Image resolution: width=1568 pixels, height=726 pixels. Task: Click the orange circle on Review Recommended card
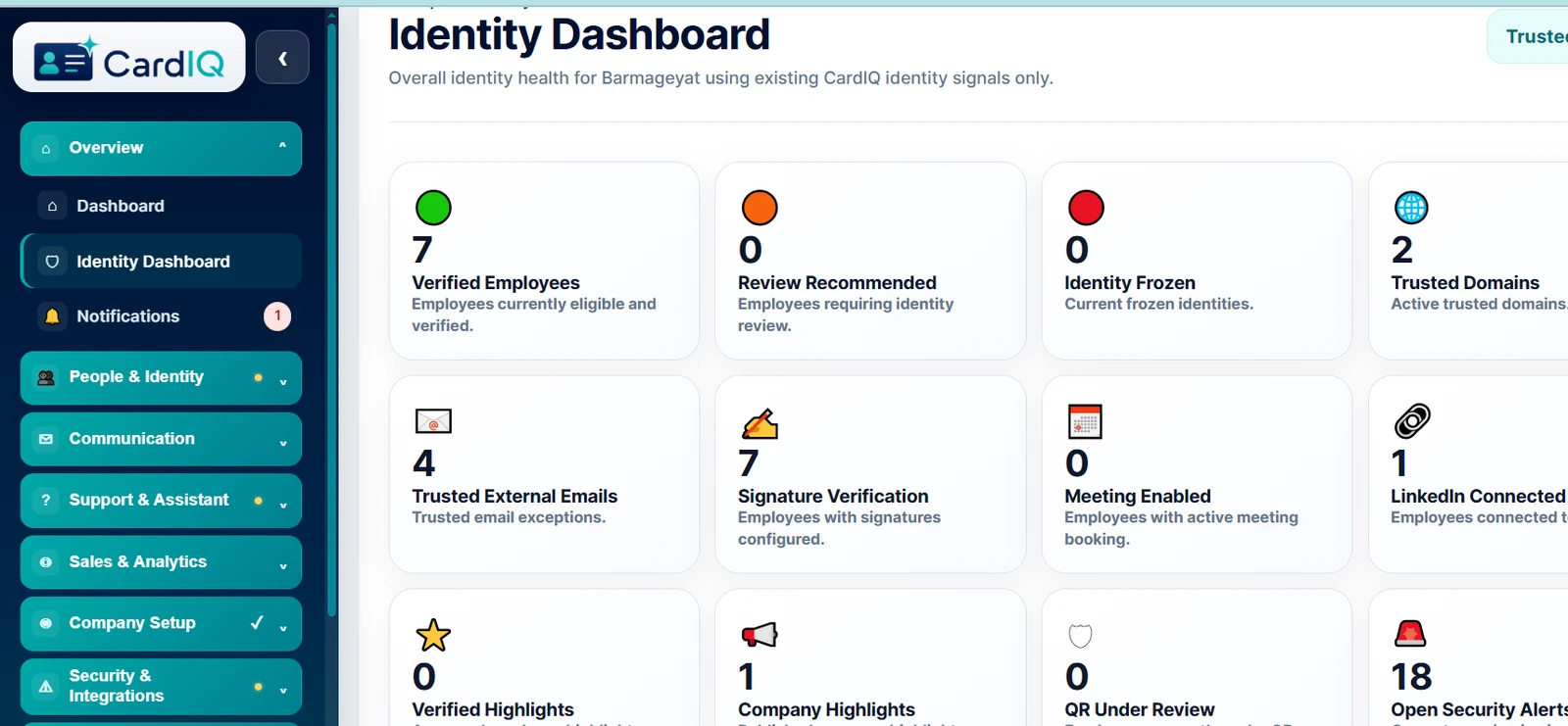point(759,208)
